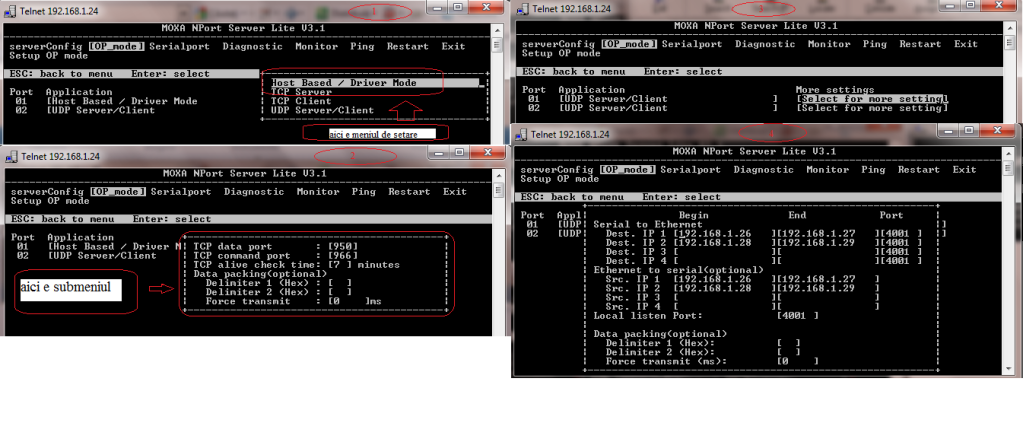
Task: Select Diagnostic menu in the bottom-left window
Action: (x=253, y=191)
